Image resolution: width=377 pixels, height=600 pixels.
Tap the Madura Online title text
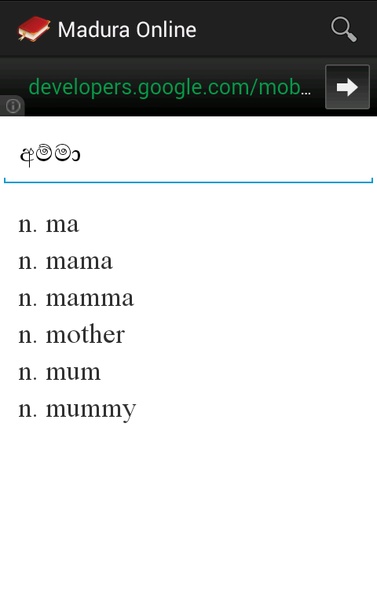coord(127,30)
